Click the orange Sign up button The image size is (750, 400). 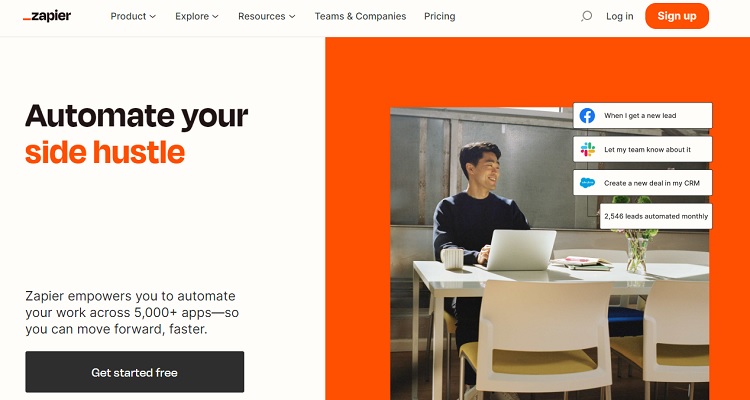pos(677,16)
